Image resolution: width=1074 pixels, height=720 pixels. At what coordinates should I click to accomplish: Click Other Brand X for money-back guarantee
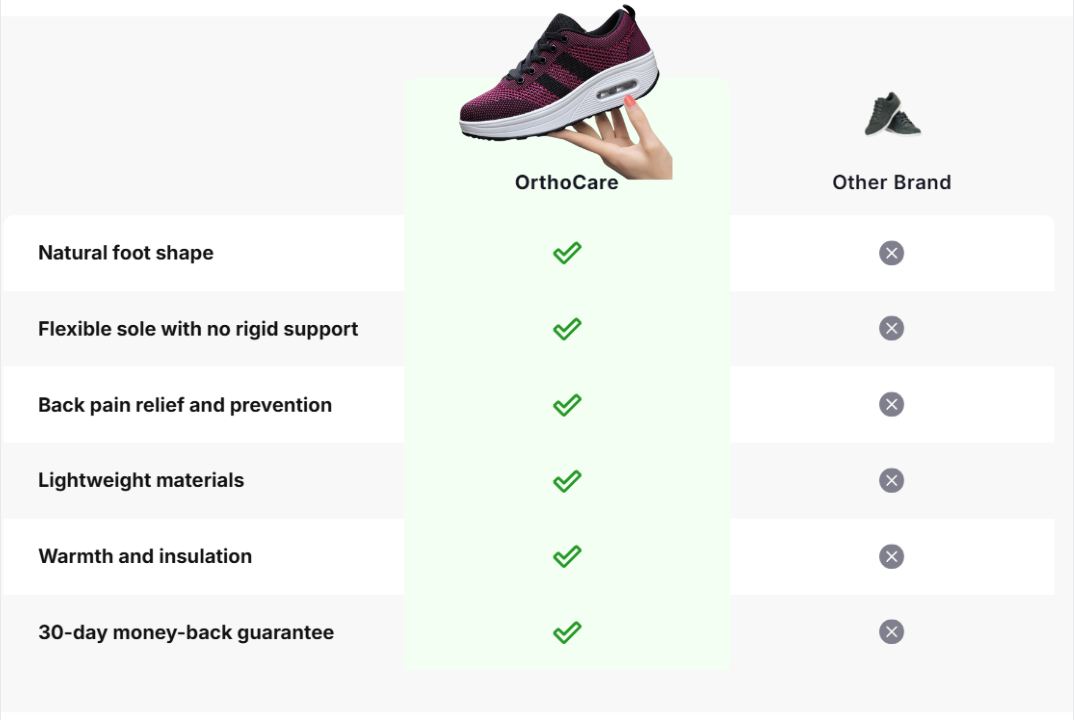pyautogui.click(x=891, y=631)
